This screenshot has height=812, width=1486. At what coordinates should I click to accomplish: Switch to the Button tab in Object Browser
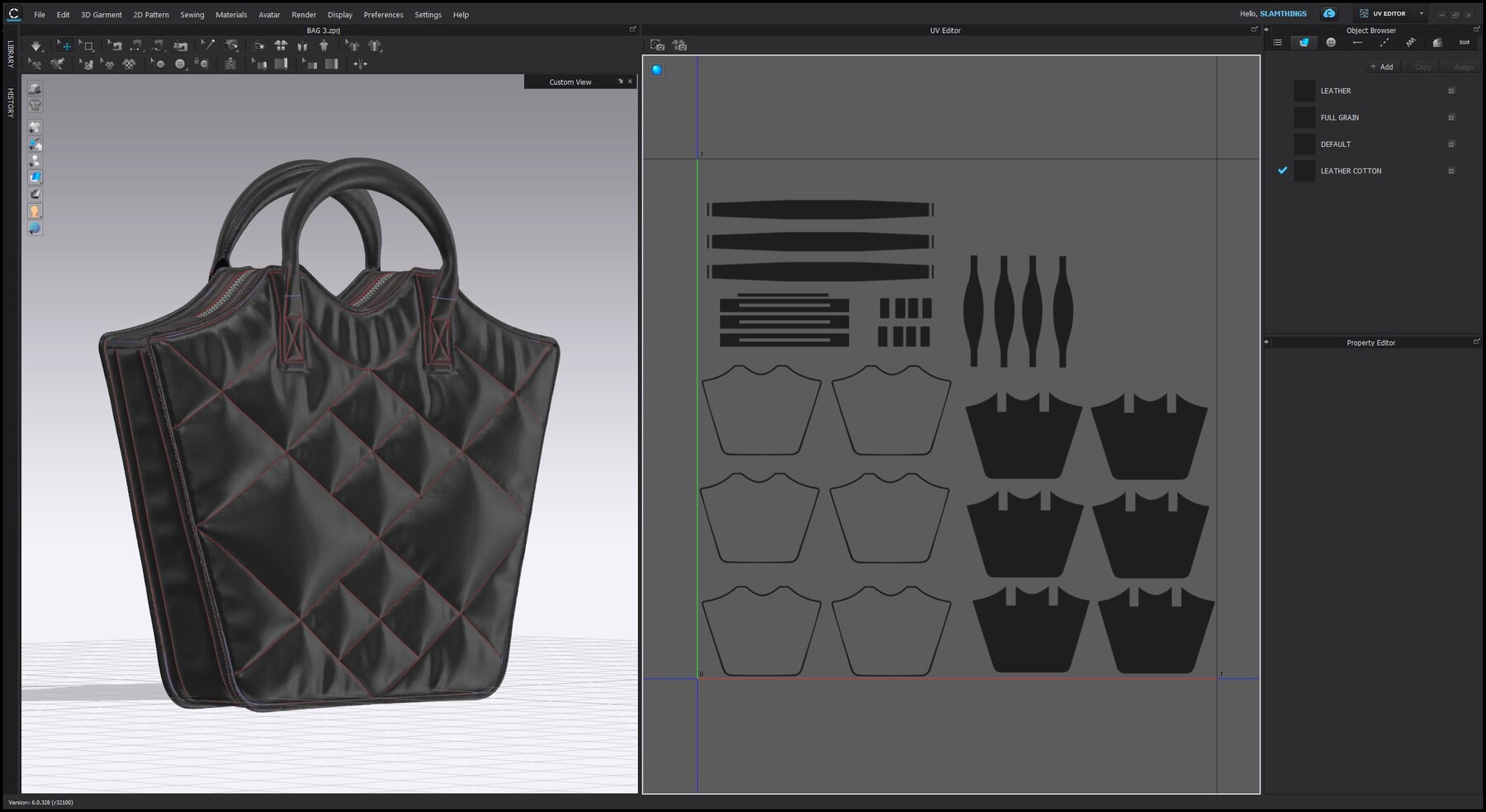(1331, 42)
